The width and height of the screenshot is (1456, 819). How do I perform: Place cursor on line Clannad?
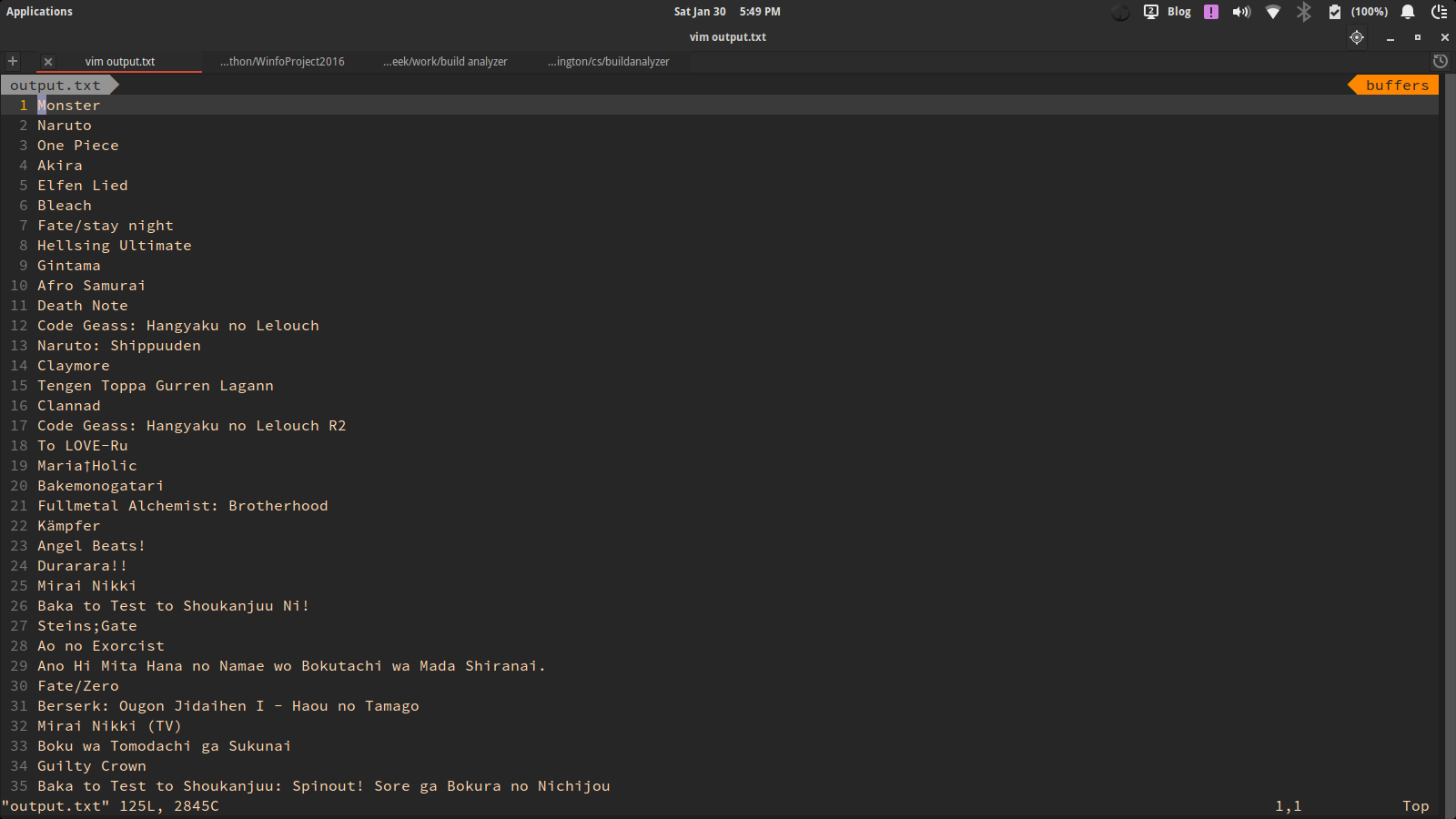(69, 406)
